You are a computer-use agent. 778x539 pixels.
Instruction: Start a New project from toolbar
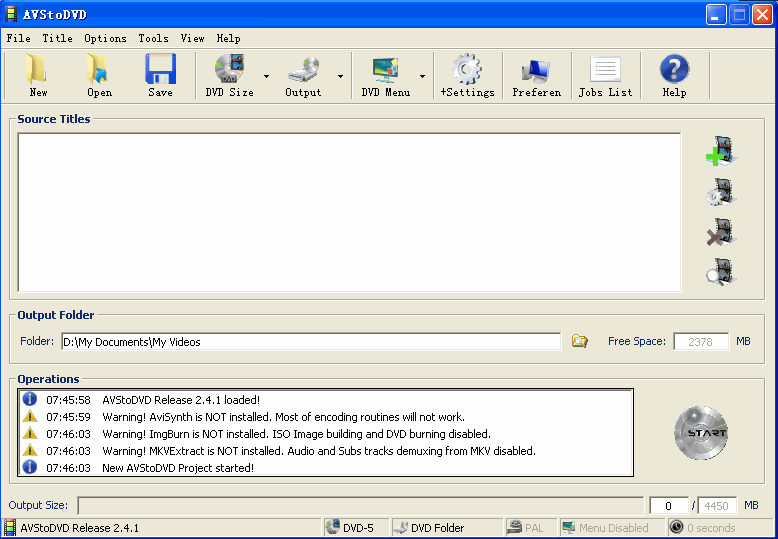[x=38, y=76]
